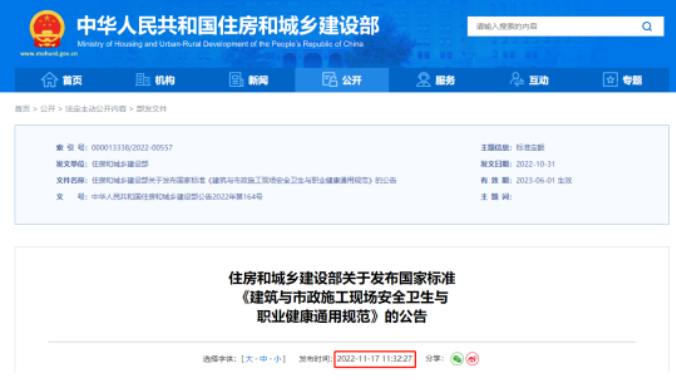
Task: Open the 服务 navigation tab
Action: (435, 80)
